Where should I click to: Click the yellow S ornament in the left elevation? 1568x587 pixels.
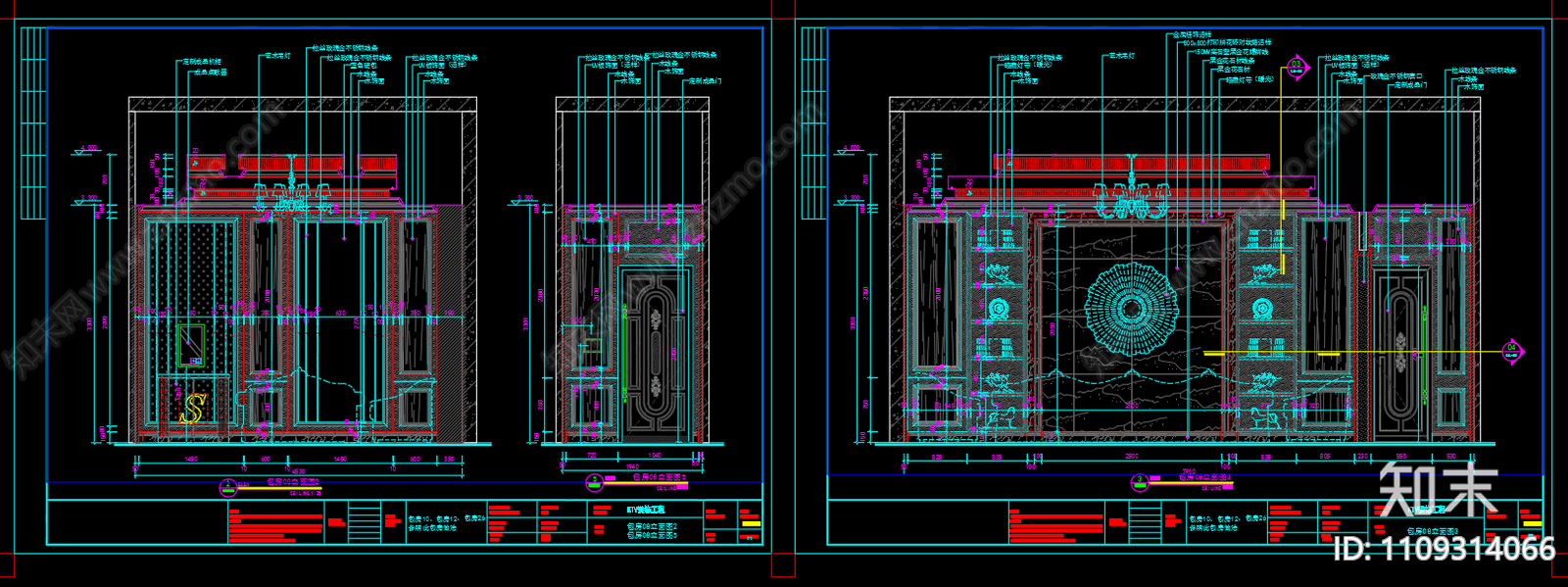point(193,408)
